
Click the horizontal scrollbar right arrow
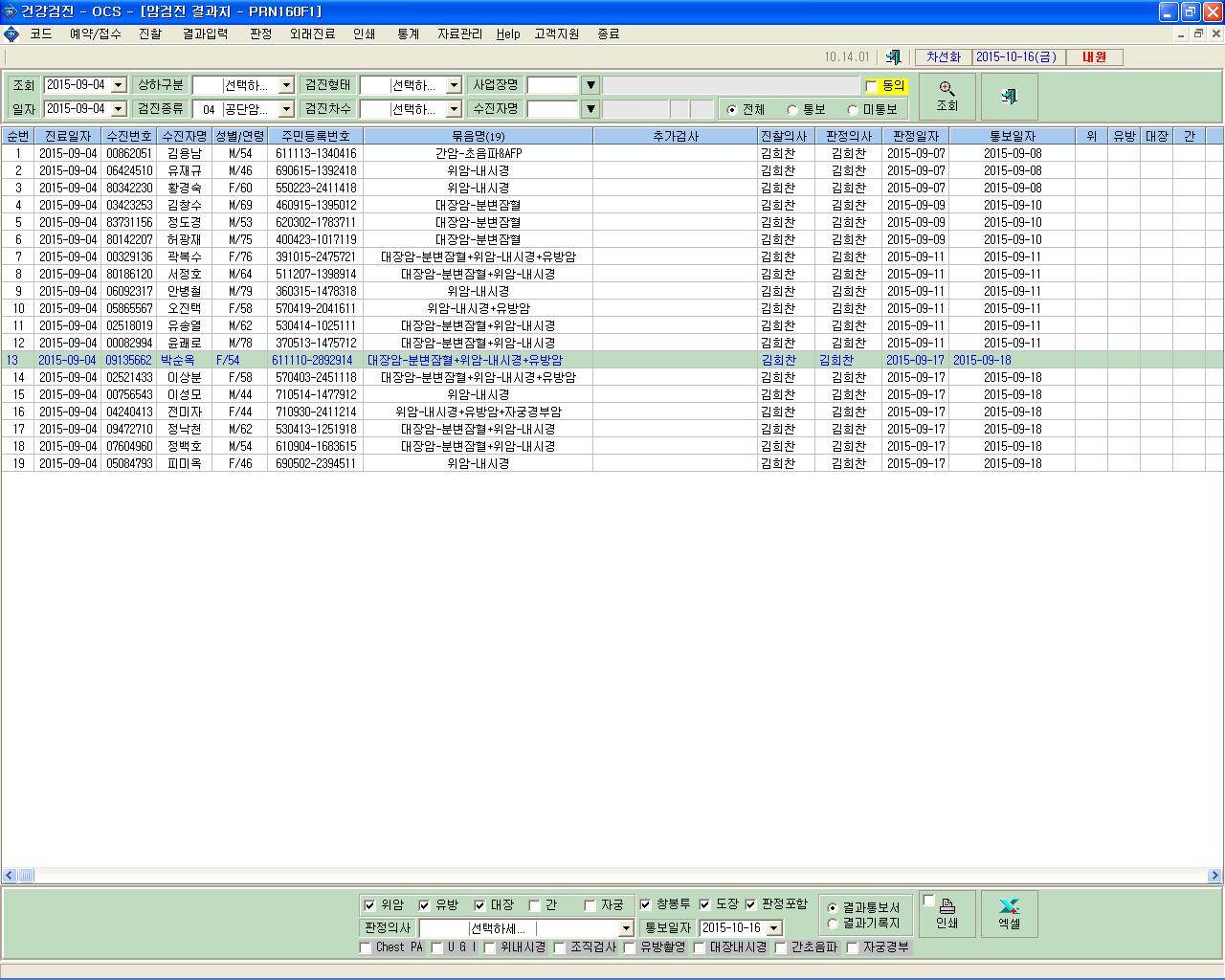(x=1214, y=876)
